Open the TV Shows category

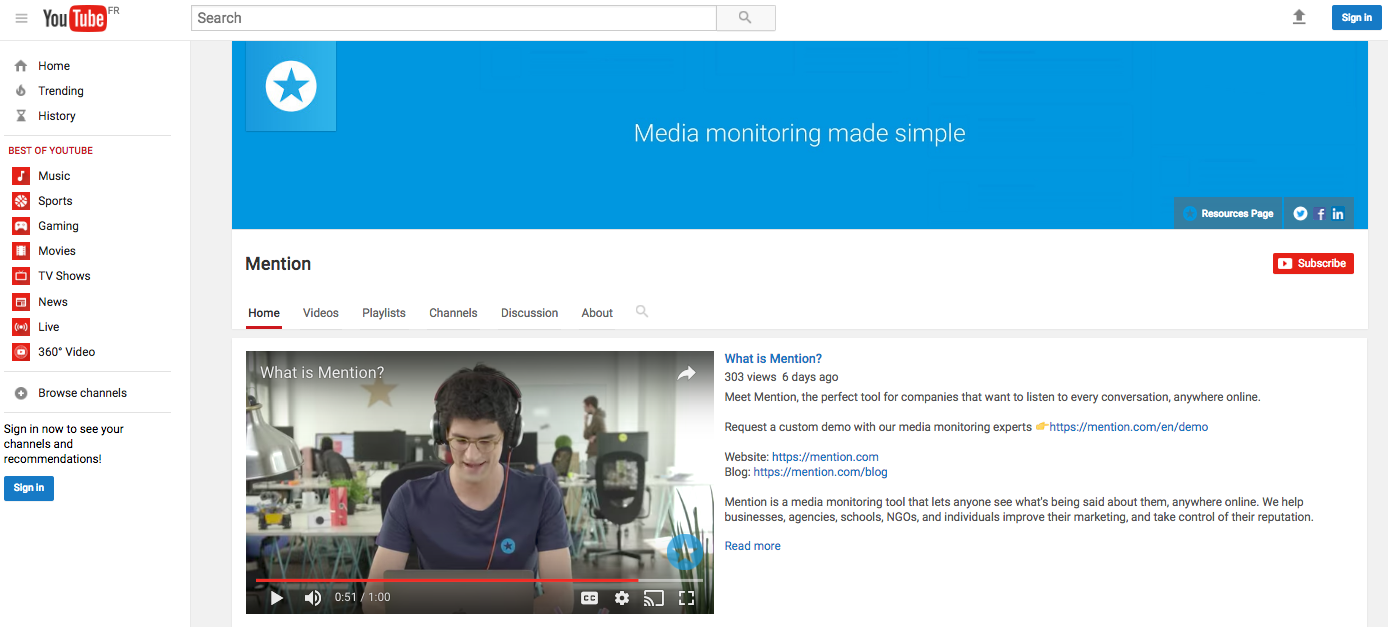[x=51, y=276]
